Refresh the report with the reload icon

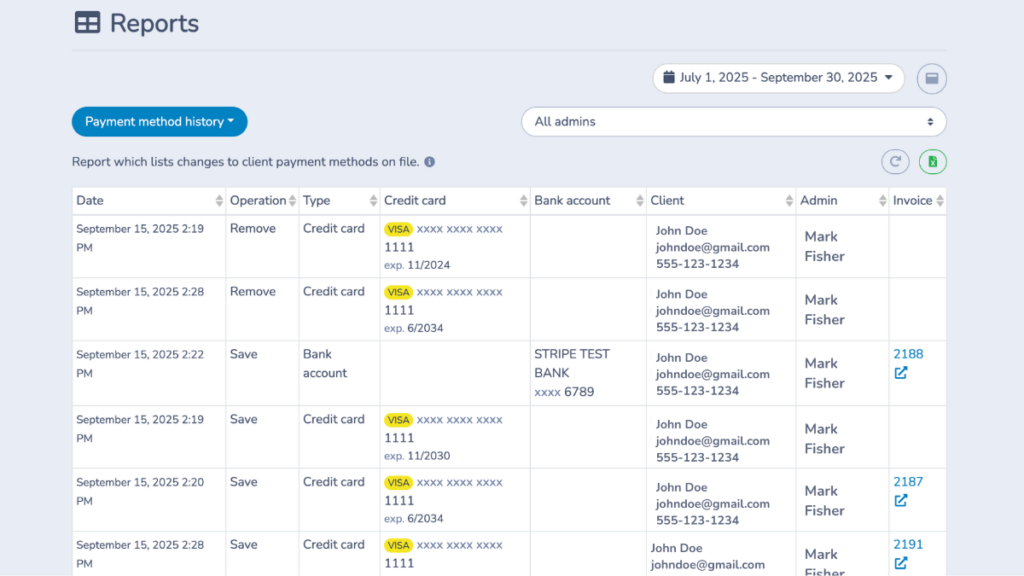tap(895, 161)
